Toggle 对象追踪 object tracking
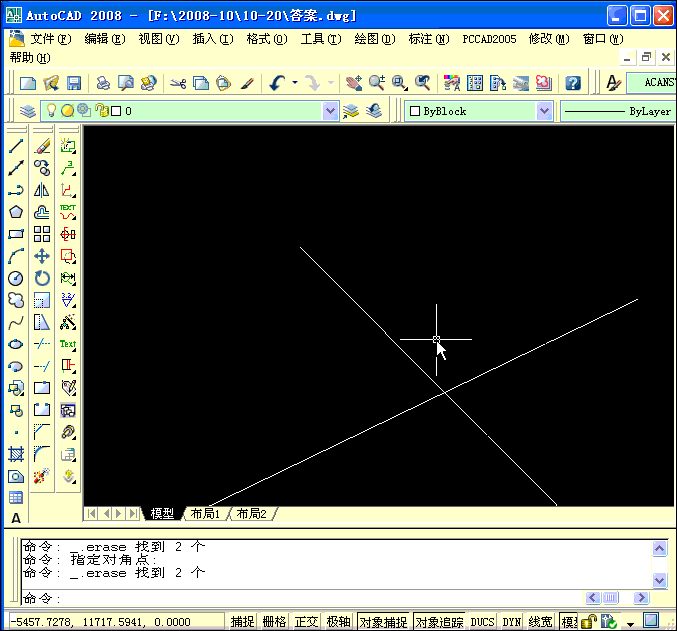Screen dimensions: 677x631 pos(439,622)
